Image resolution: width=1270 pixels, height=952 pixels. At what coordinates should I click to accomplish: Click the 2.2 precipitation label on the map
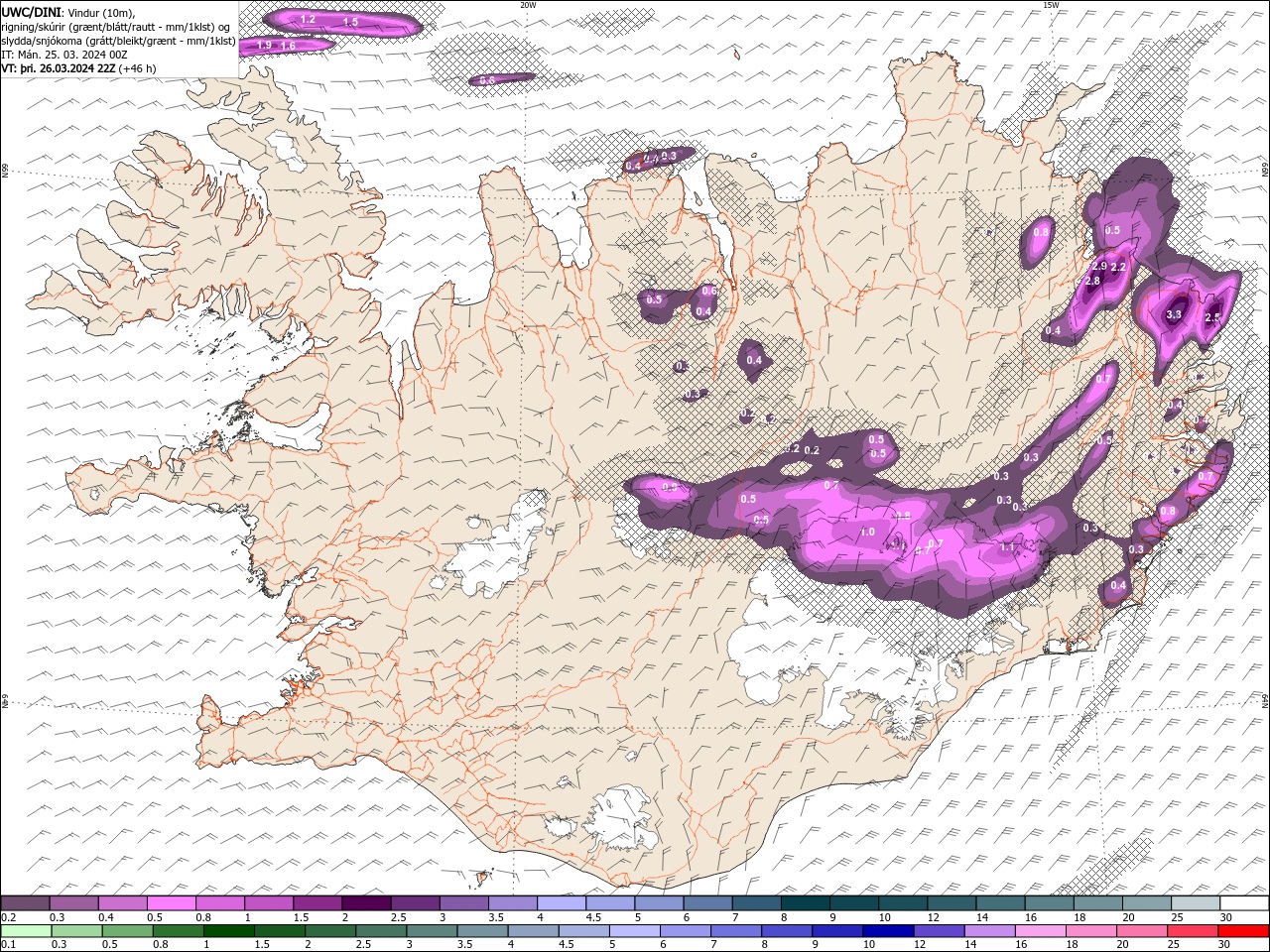[1117, 268]
